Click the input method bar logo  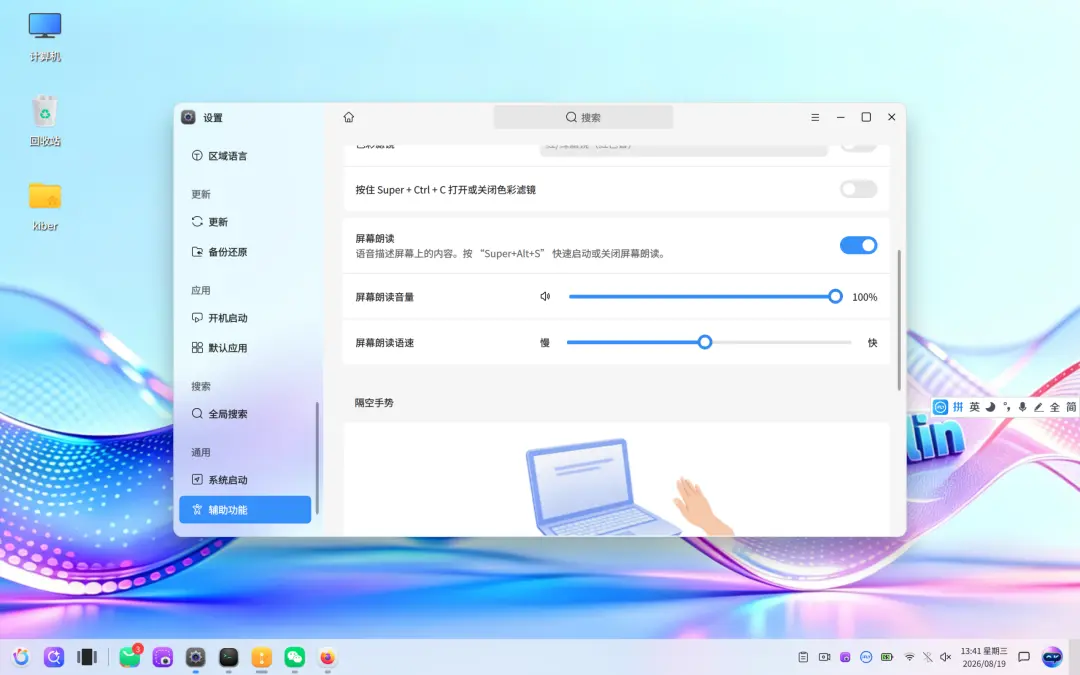tap(940, 407)
